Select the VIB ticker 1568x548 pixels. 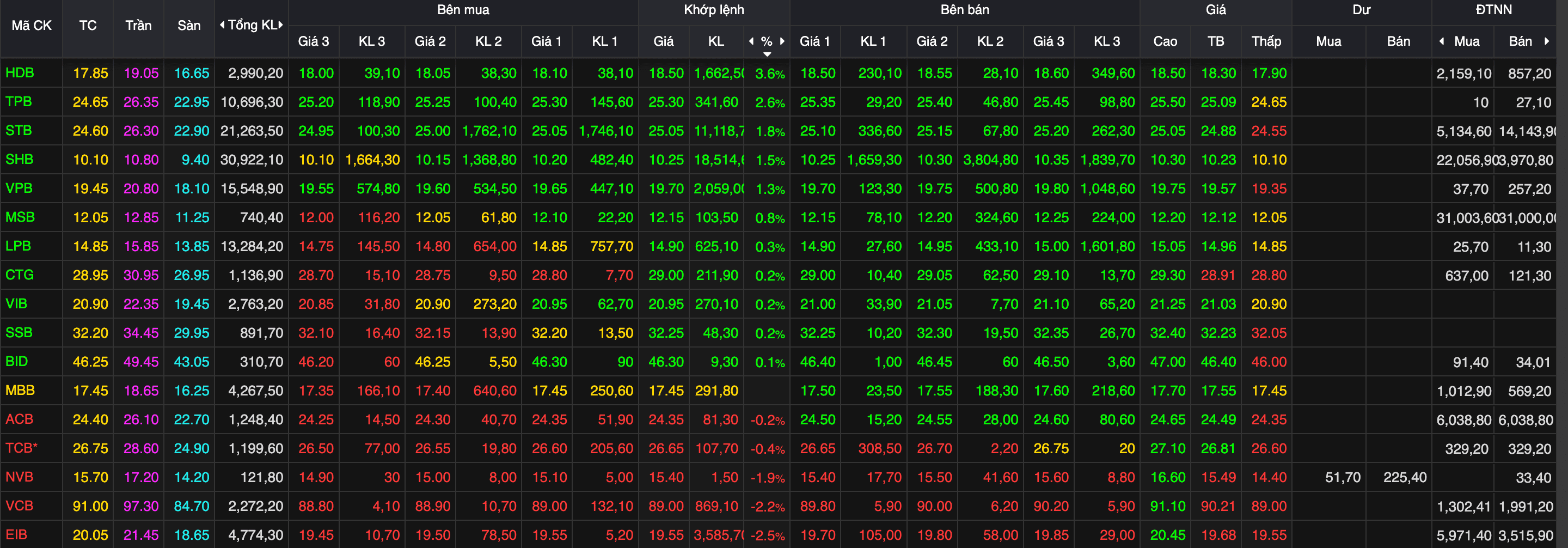click(16, 303)
